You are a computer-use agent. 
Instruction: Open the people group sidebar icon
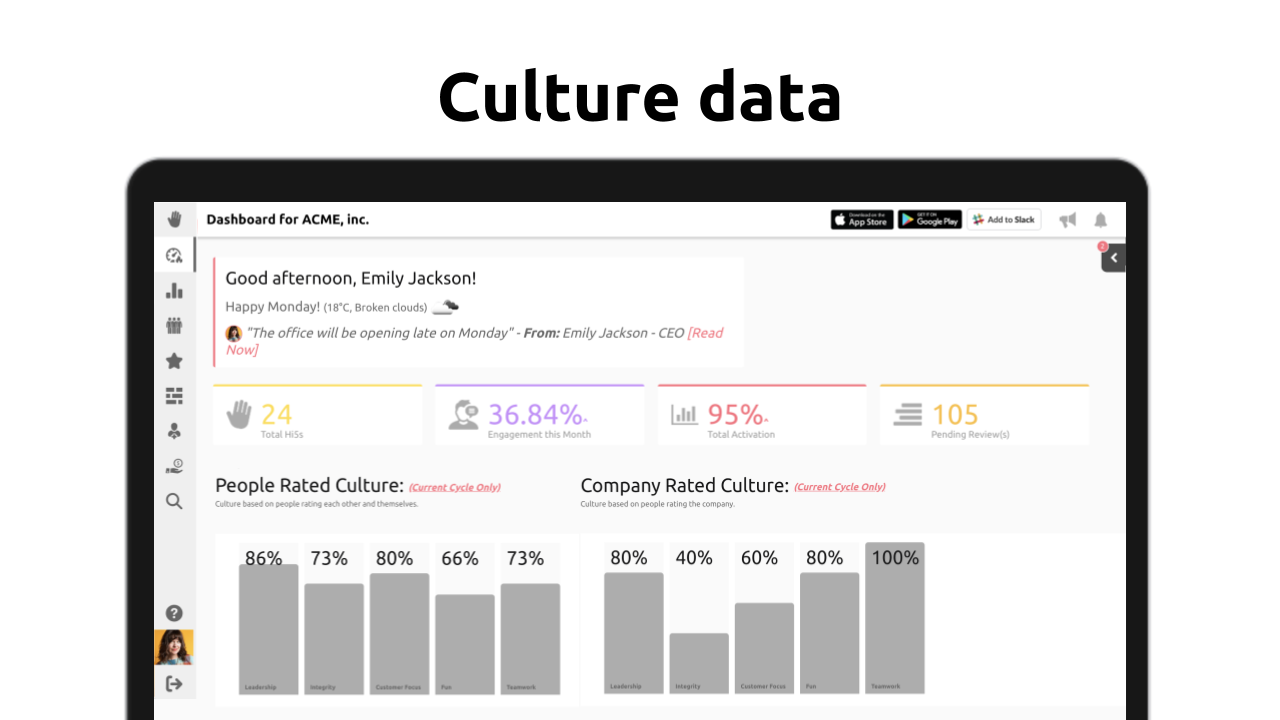coord(174,326)
